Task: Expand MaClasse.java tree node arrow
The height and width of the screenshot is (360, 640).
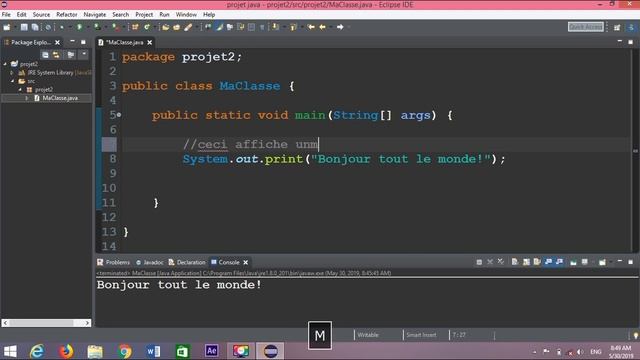Action: (x=27, y=98)
